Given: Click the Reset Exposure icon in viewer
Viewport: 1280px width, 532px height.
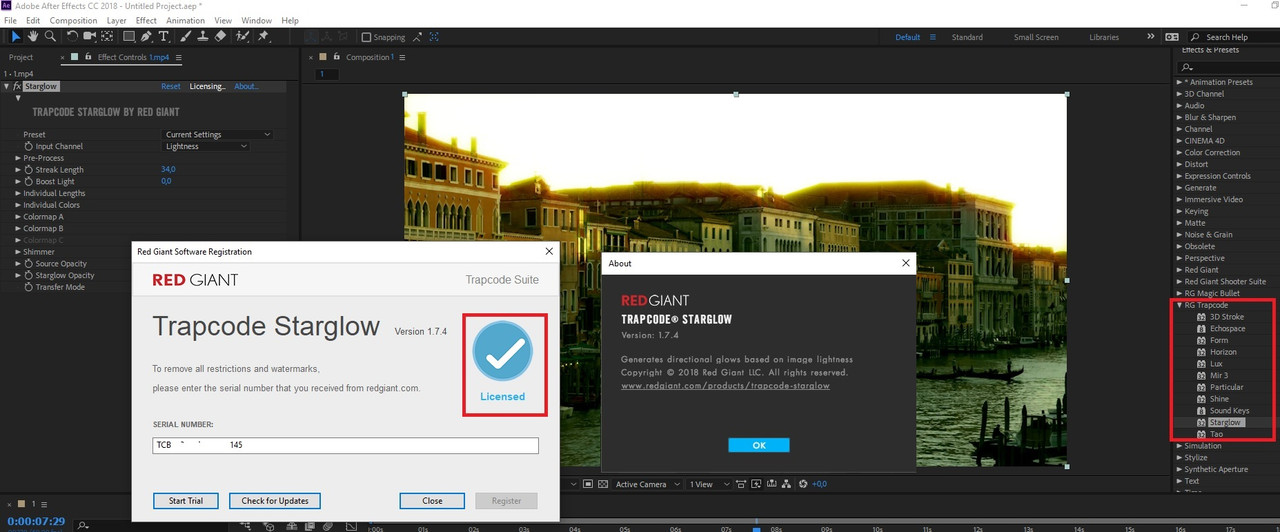Looking at the screenshot, I should [x=804, y=484].
